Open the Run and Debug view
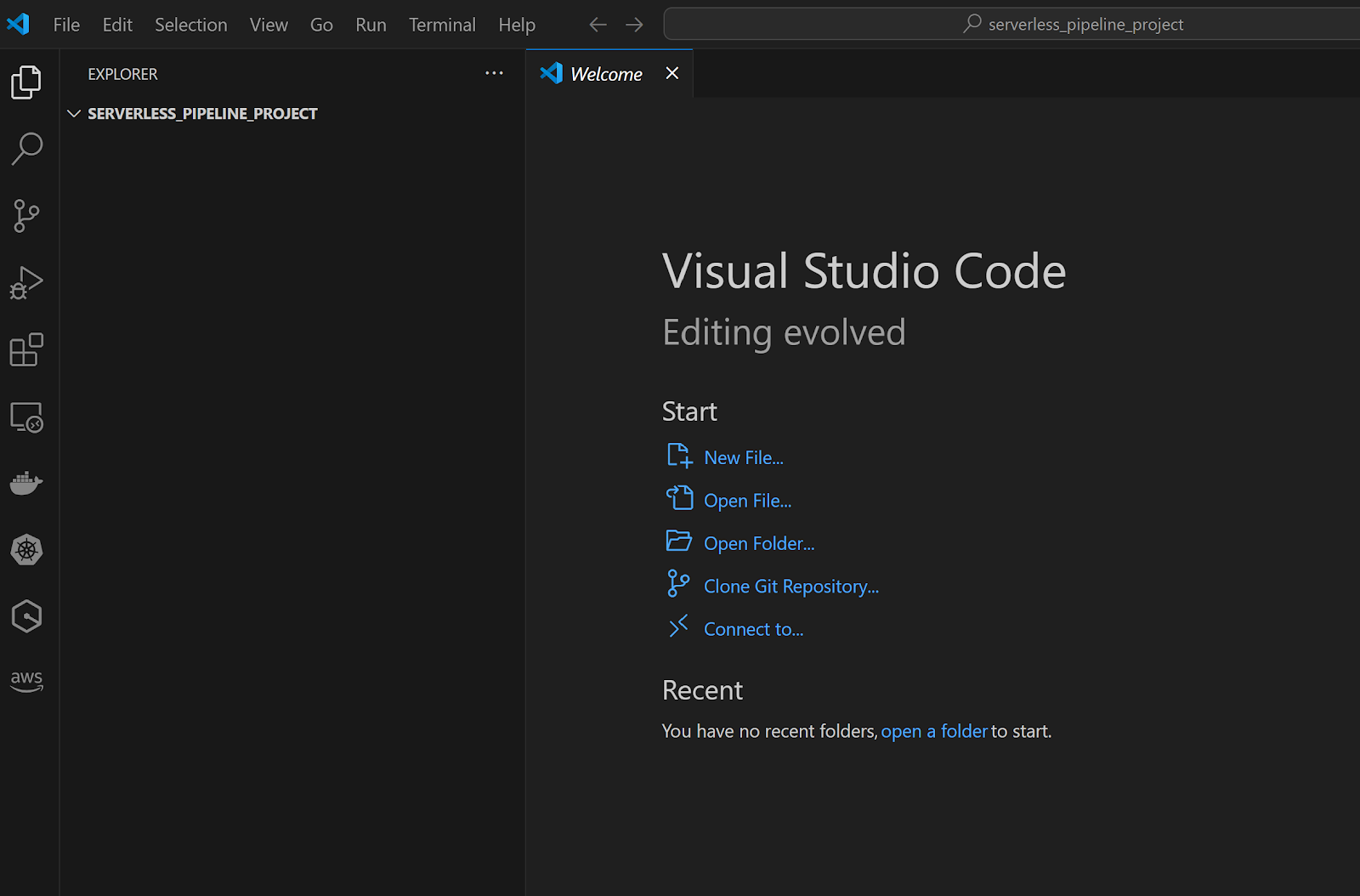Screen dimensions: 1360x896 click(x=26, y=283)
